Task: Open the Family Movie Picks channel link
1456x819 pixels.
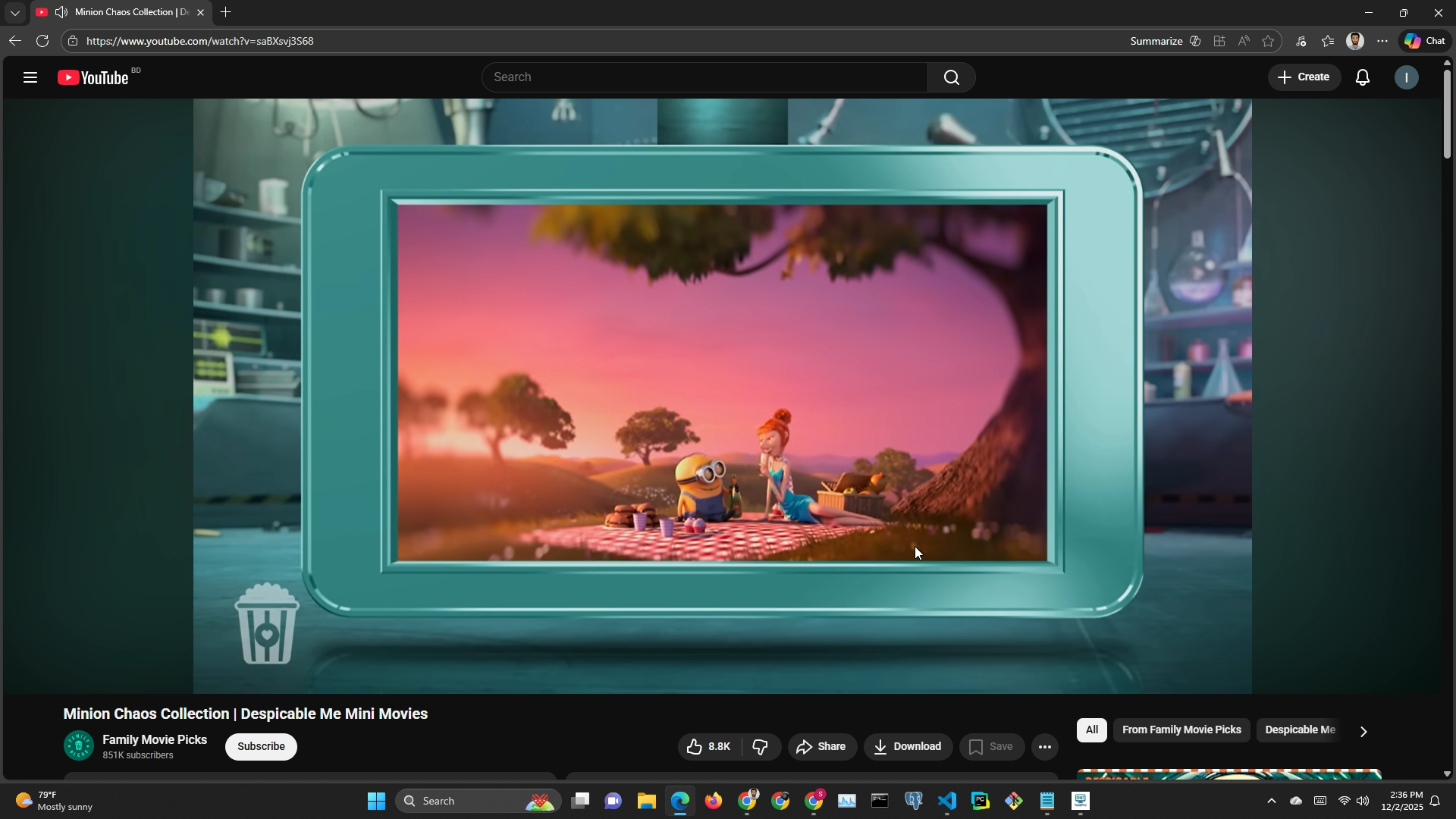Action: pos(155,739)
